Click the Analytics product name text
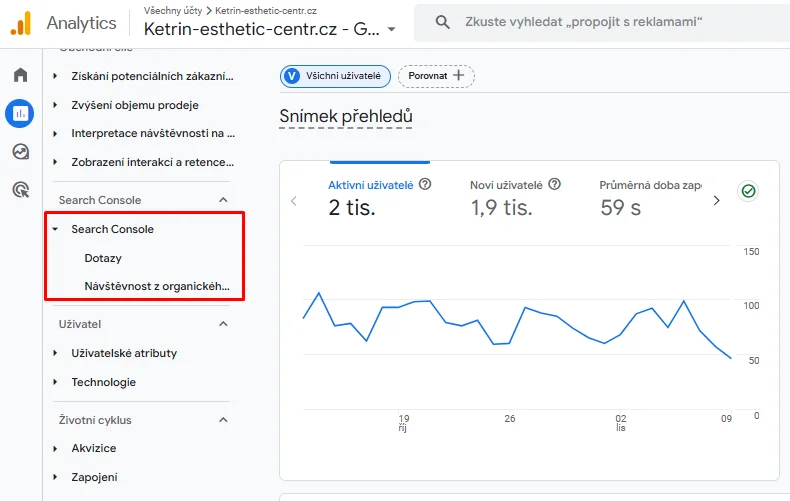 [82, 23]
